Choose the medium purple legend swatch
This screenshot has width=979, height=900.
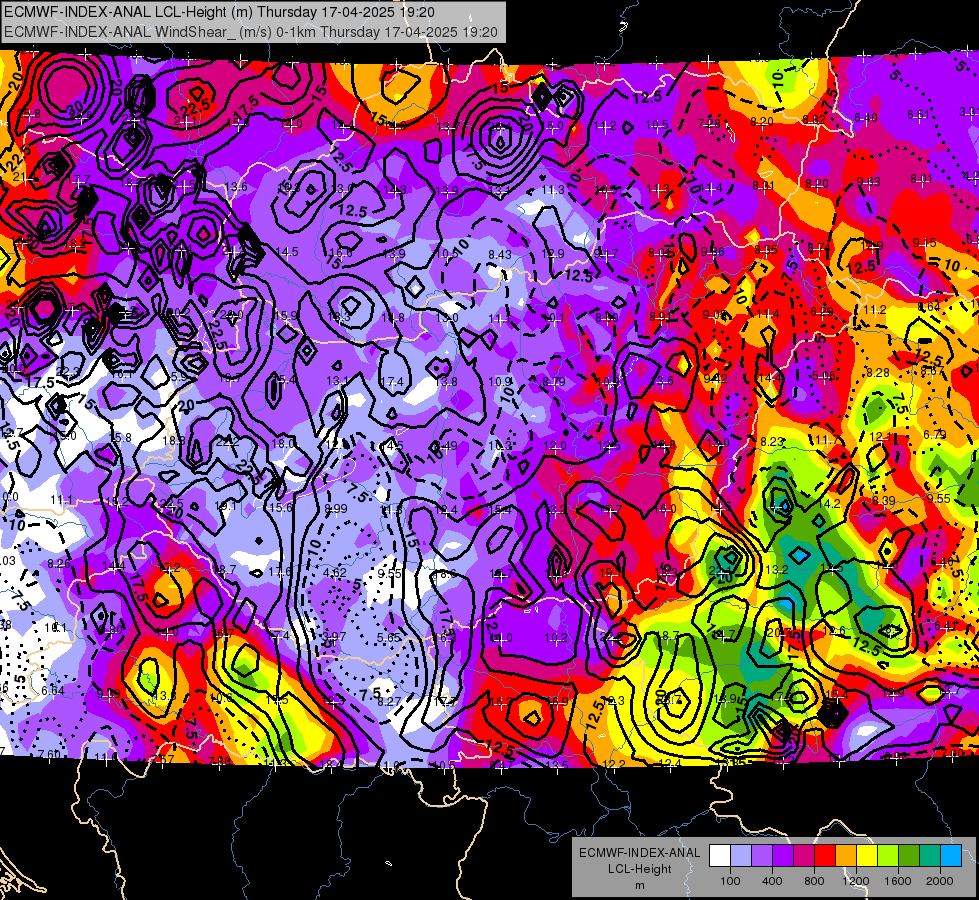(x=762, y=856)
